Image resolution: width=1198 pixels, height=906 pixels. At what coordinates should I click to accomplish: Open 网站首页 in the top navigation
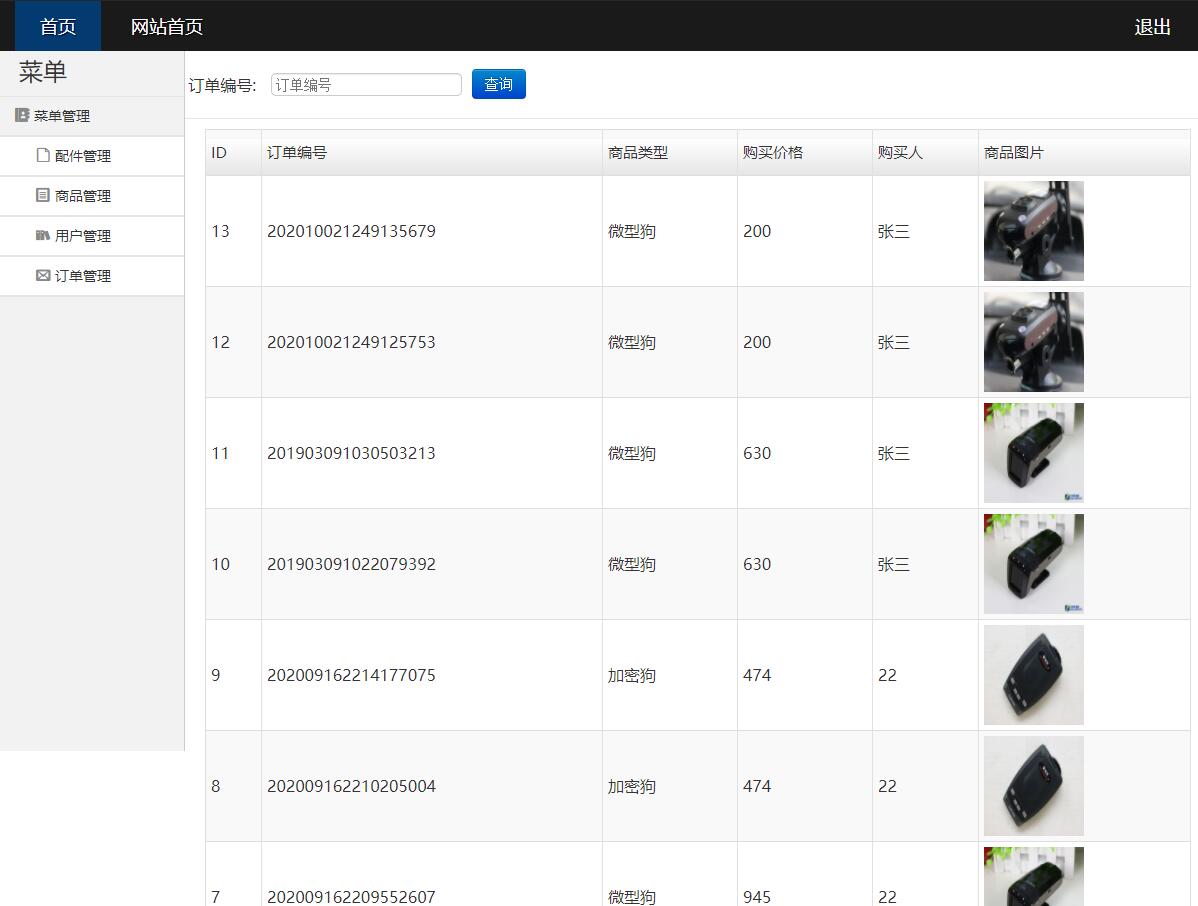coord(167,27)
